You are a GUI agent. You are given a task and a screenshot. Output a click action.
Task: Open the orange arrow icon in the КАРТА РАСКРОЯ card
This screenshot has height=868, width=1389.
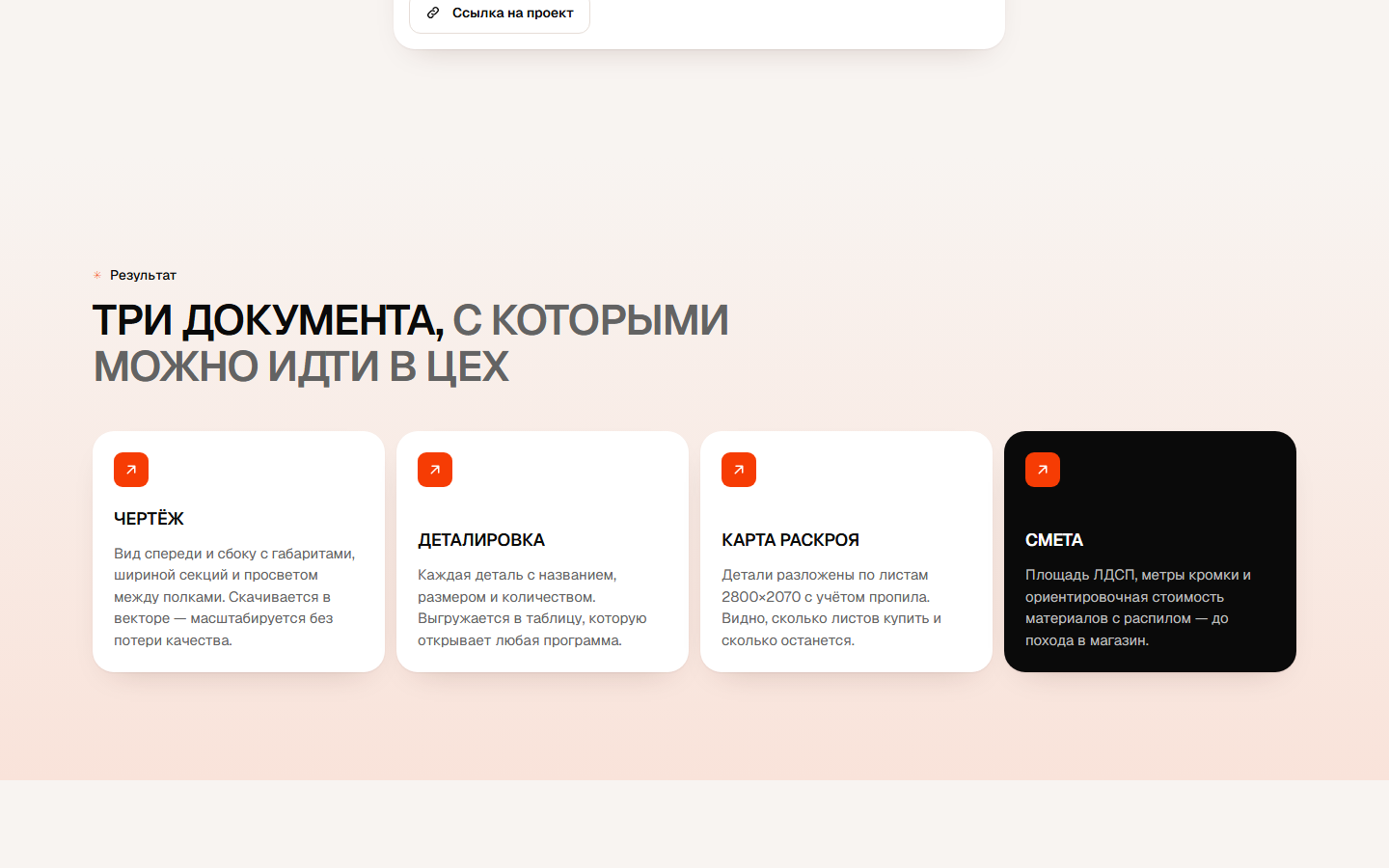pyautogui.click(x=739, y=470)
